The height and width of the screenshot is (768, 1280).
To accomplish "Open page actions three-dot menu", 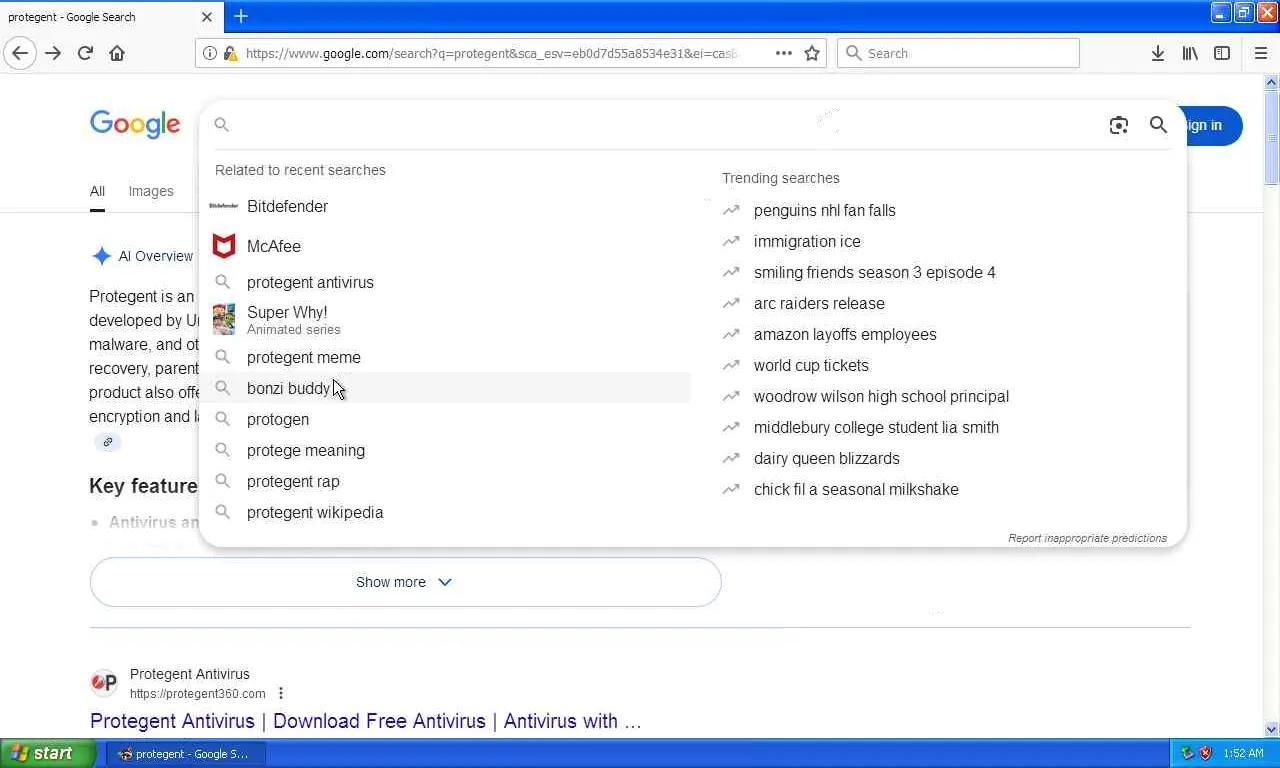I will [x=783, y=53].
